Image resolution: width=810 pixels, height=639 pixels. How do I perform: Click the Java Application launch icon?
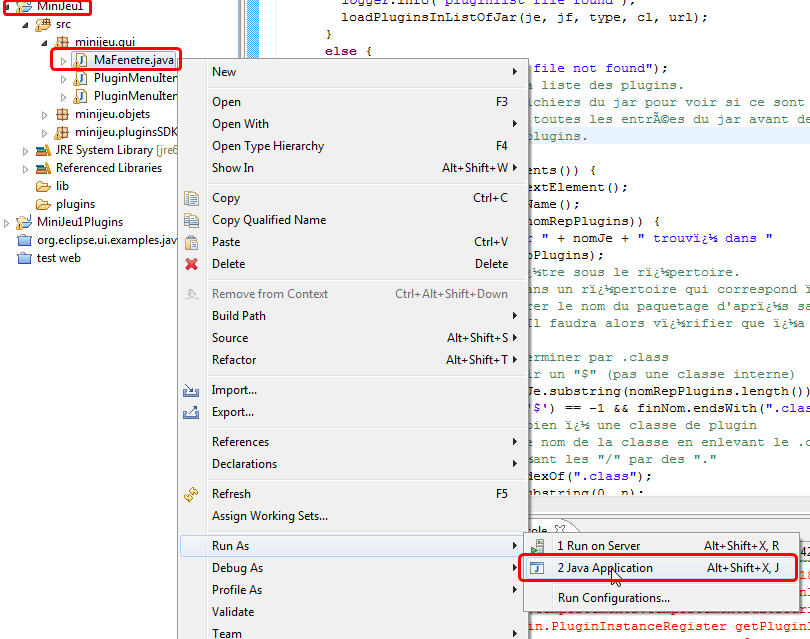pyautogui.click(x=538, y=568)
